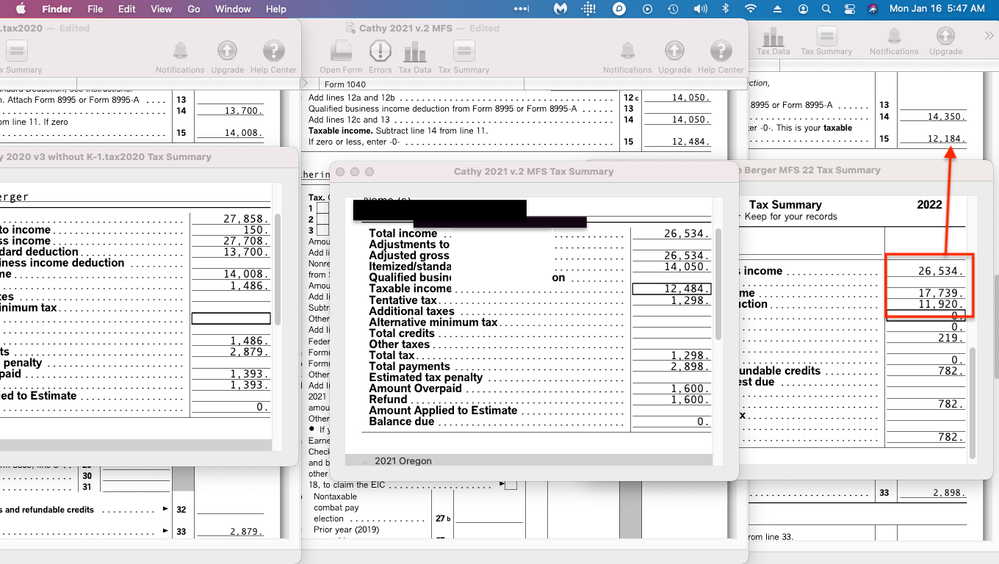Open the View menu

coord(161,9)
